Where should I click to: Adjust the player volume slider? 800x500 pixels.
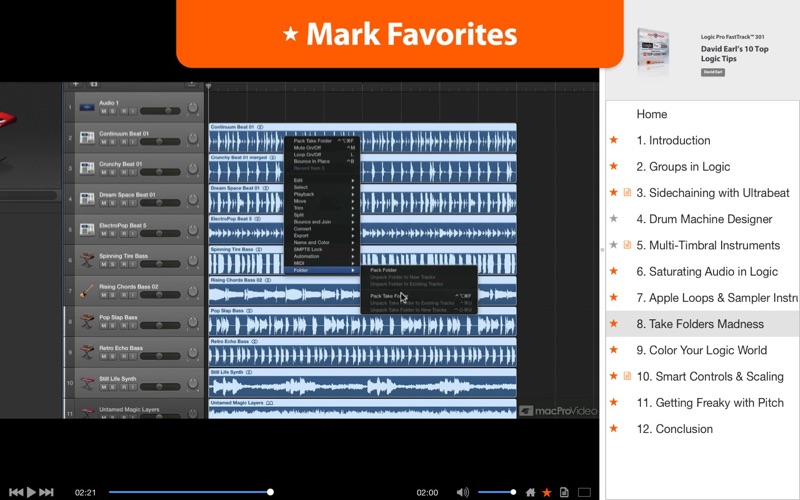pos(496,492)
